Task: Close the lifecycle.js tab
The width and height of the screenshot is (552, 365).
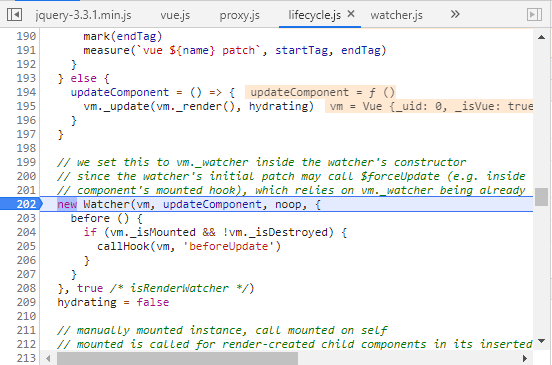Action: pyautogui.click(x=351, y=14)
